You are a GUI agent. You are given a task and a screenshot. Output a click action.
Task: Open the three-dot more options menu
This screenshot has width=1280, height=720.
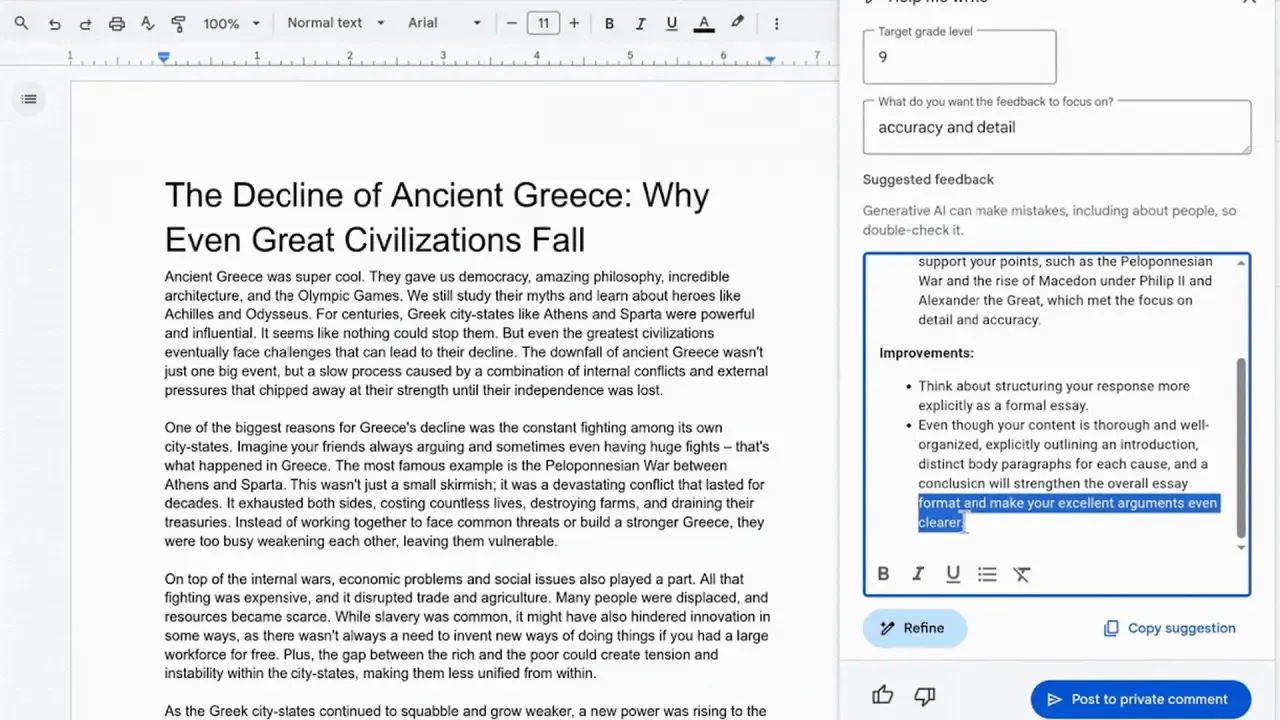pyautogui.click(x=776, y=23)
